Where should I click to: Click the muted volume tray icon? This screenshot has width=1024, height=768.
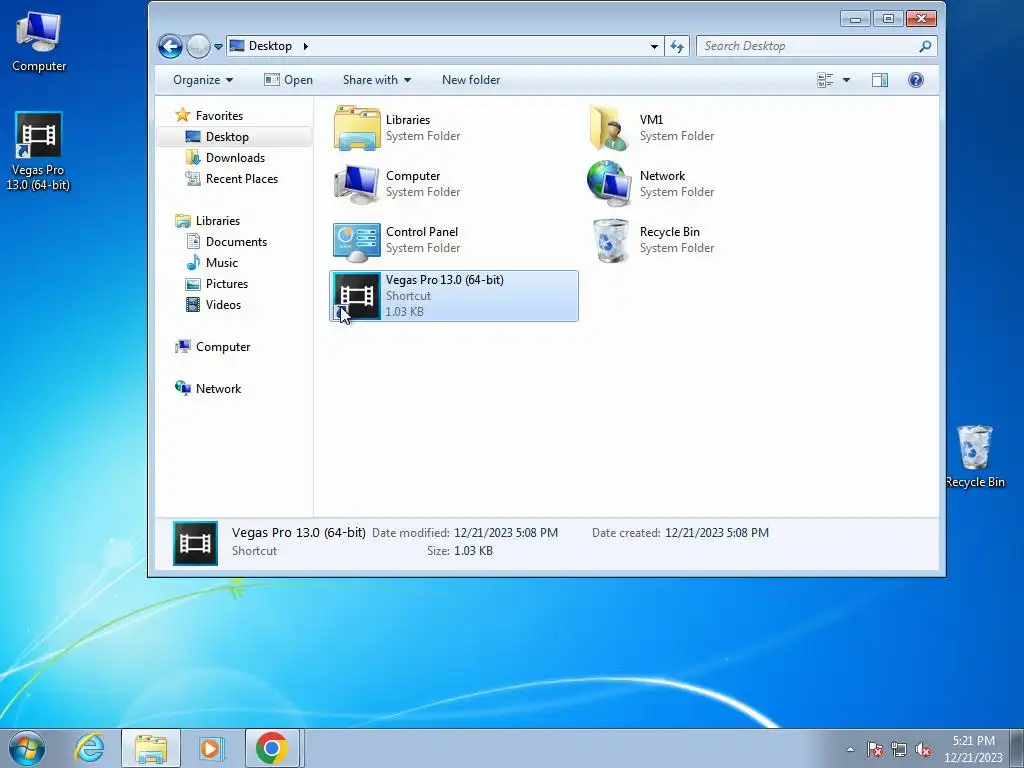pos(923,749)
